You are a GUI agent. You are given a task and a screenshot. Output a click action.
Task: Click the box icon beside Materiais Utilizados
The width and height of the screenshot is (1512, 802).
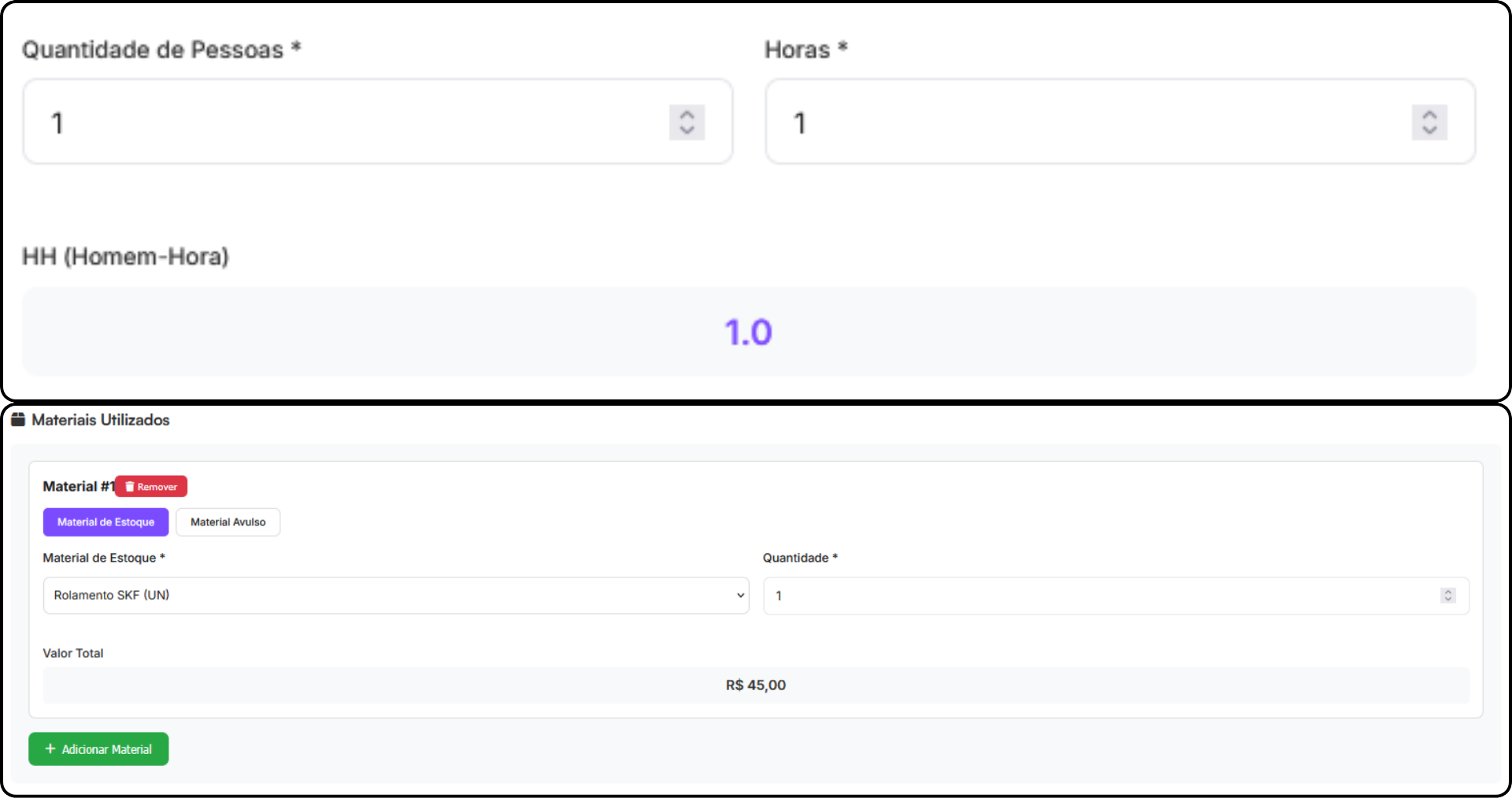click(18, 420)
